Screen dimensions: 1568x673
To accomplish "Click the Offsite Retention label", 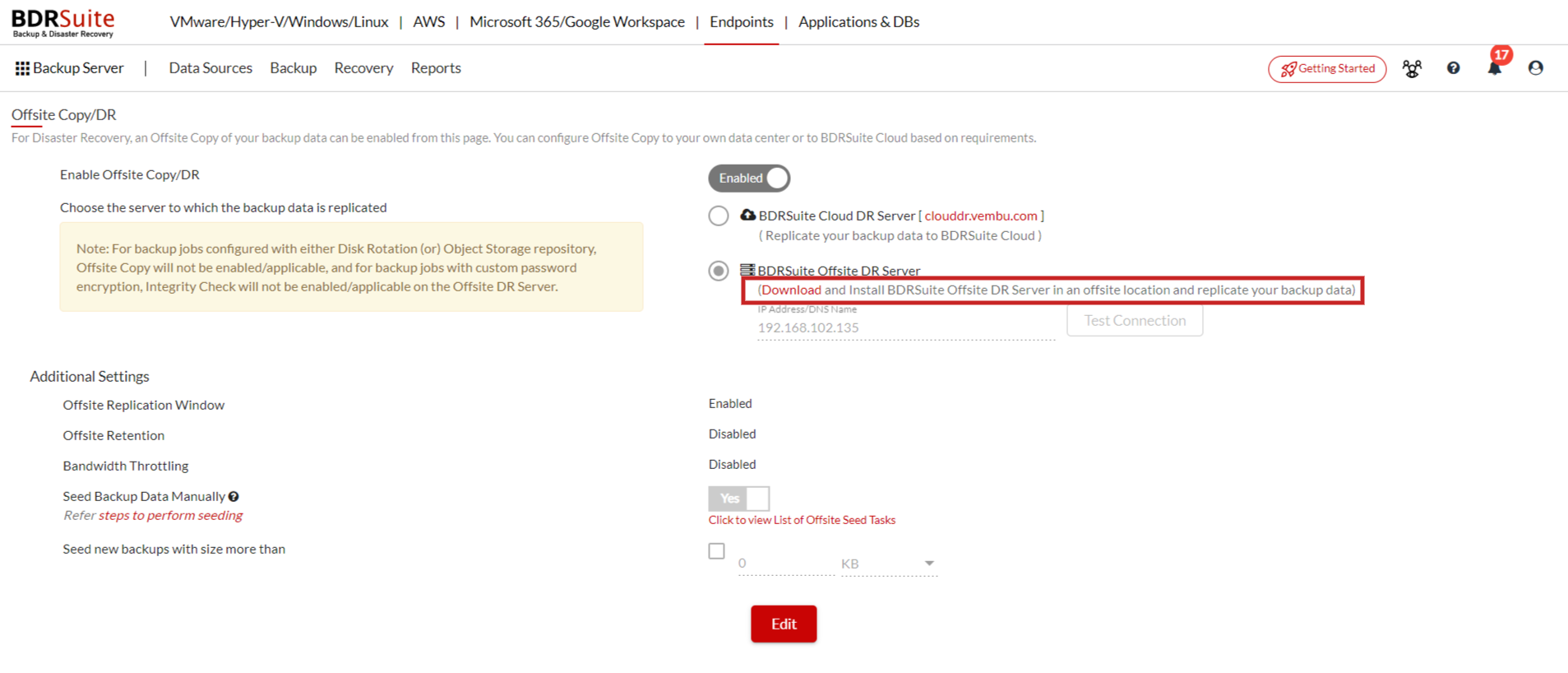I will tap(113, 435).
